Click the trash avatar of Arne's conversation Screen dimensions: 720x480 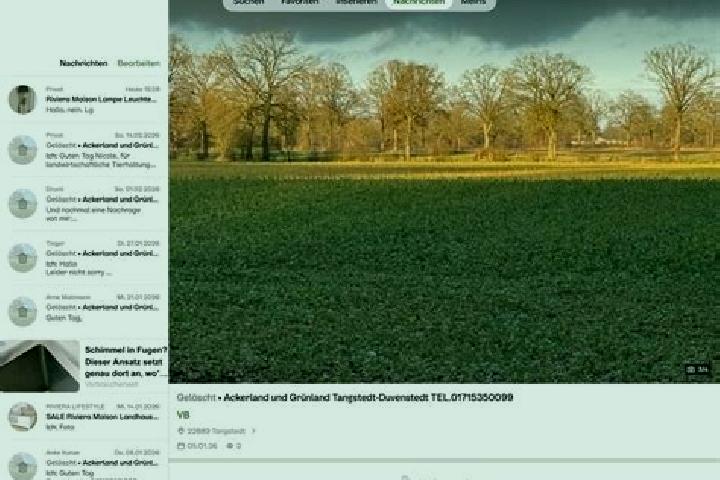(22, 311)
